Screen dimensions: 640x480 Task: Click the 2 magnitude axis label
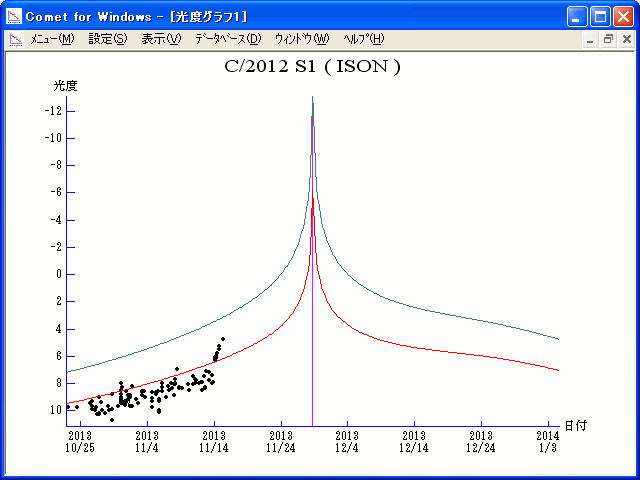click(x=59, y=301)
